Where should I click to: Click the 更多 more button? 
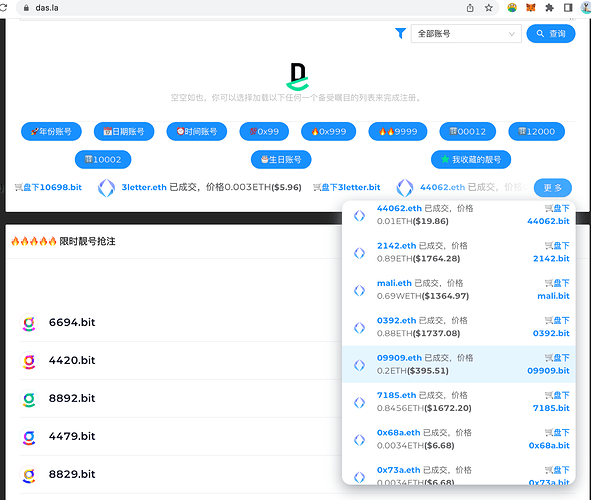[x=553, y=188]
